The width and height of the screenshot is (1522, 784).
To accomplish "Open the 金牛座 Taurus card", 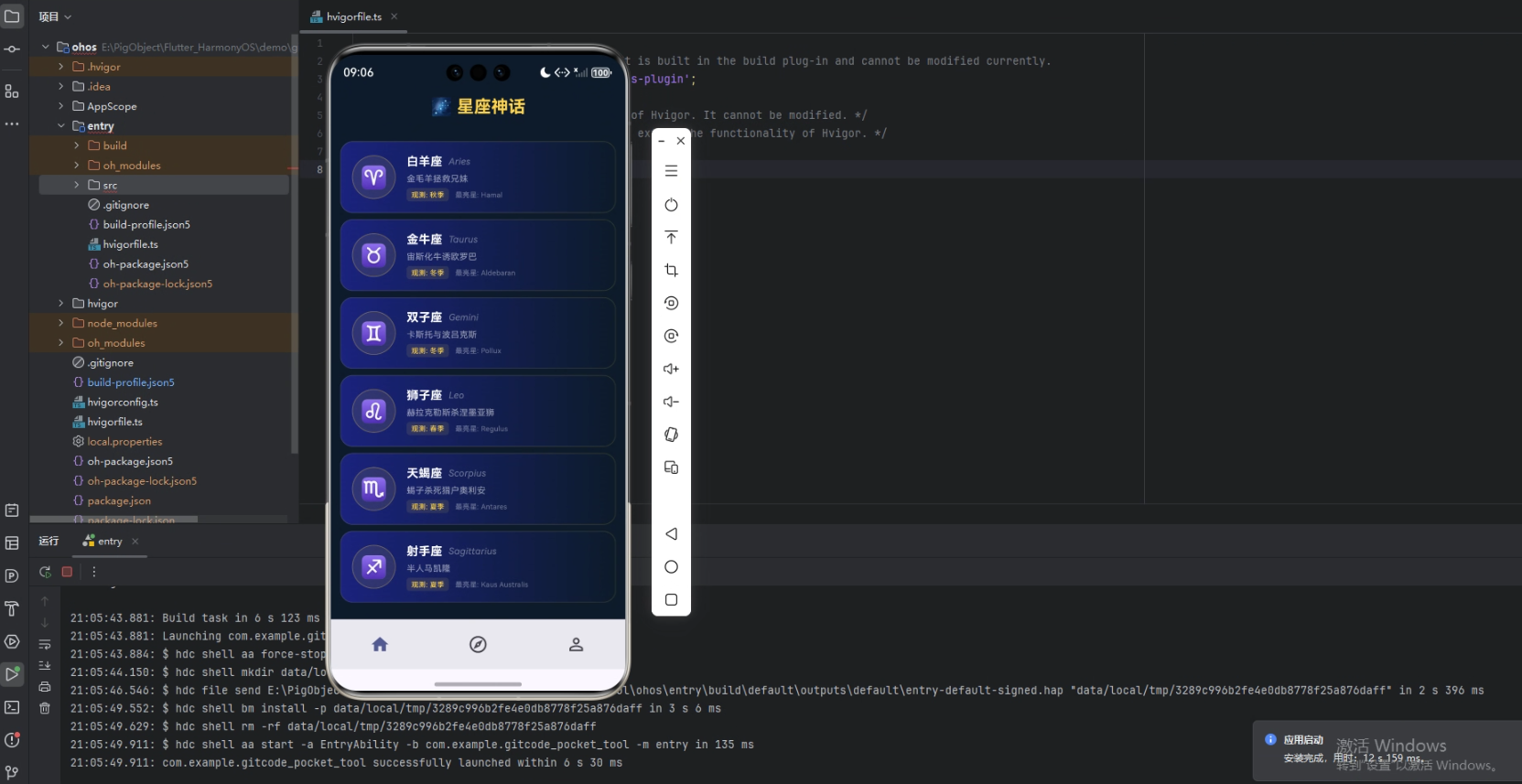I will pyautogui.click(x=478, y=255).
